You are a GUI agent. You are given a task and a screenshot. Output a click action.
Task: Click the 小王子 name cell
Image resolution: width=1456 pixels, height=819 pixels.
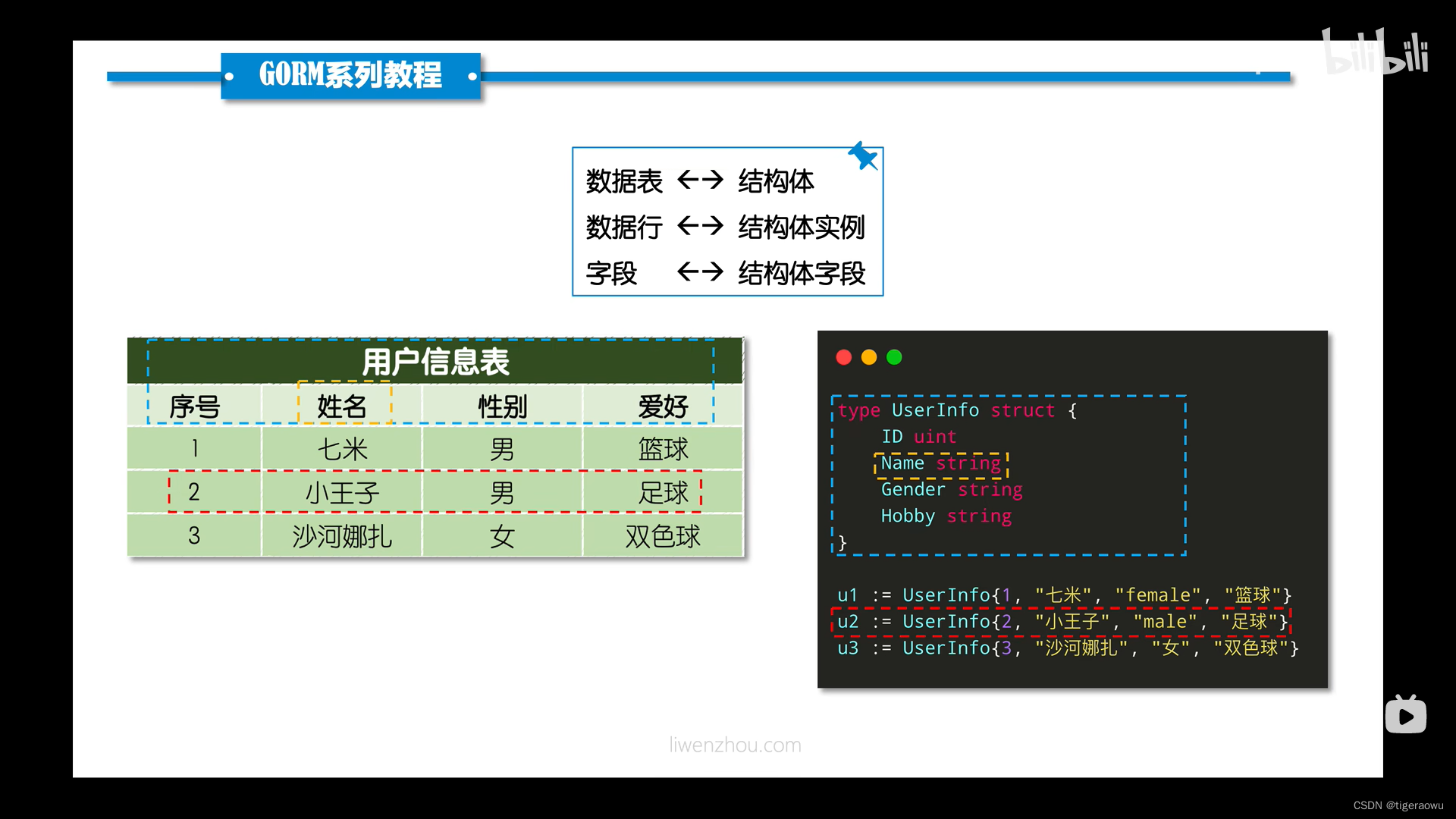[342, 493]
